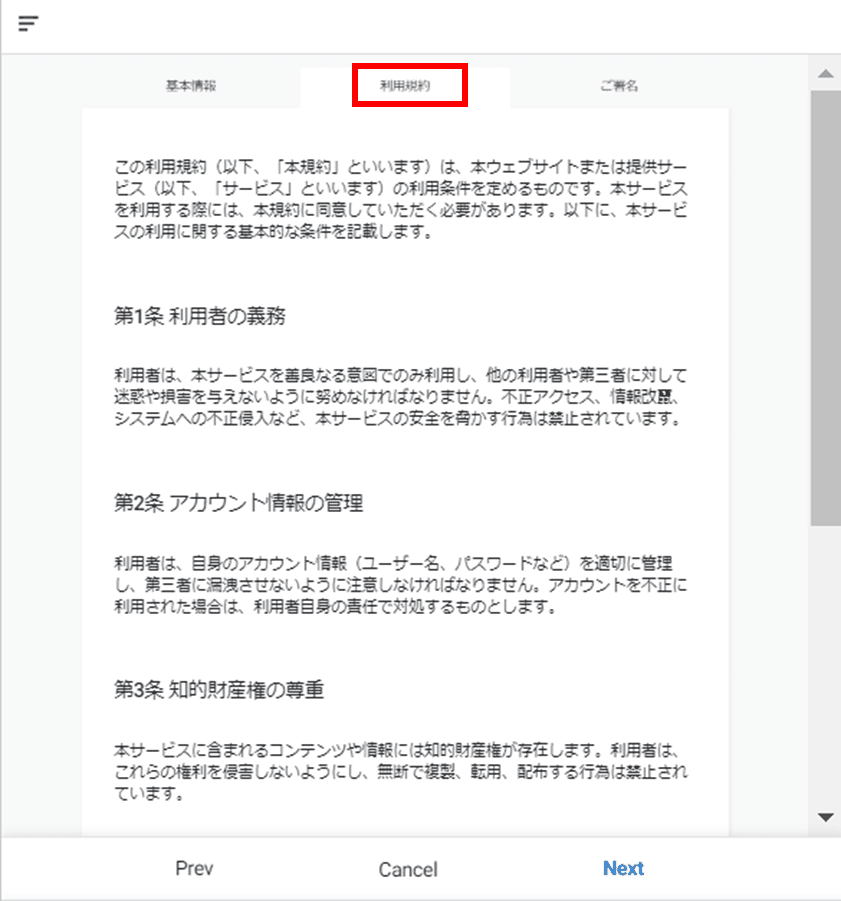Click the vertical scrollbar thumb
841x901 pixels.
click(825, 307)
